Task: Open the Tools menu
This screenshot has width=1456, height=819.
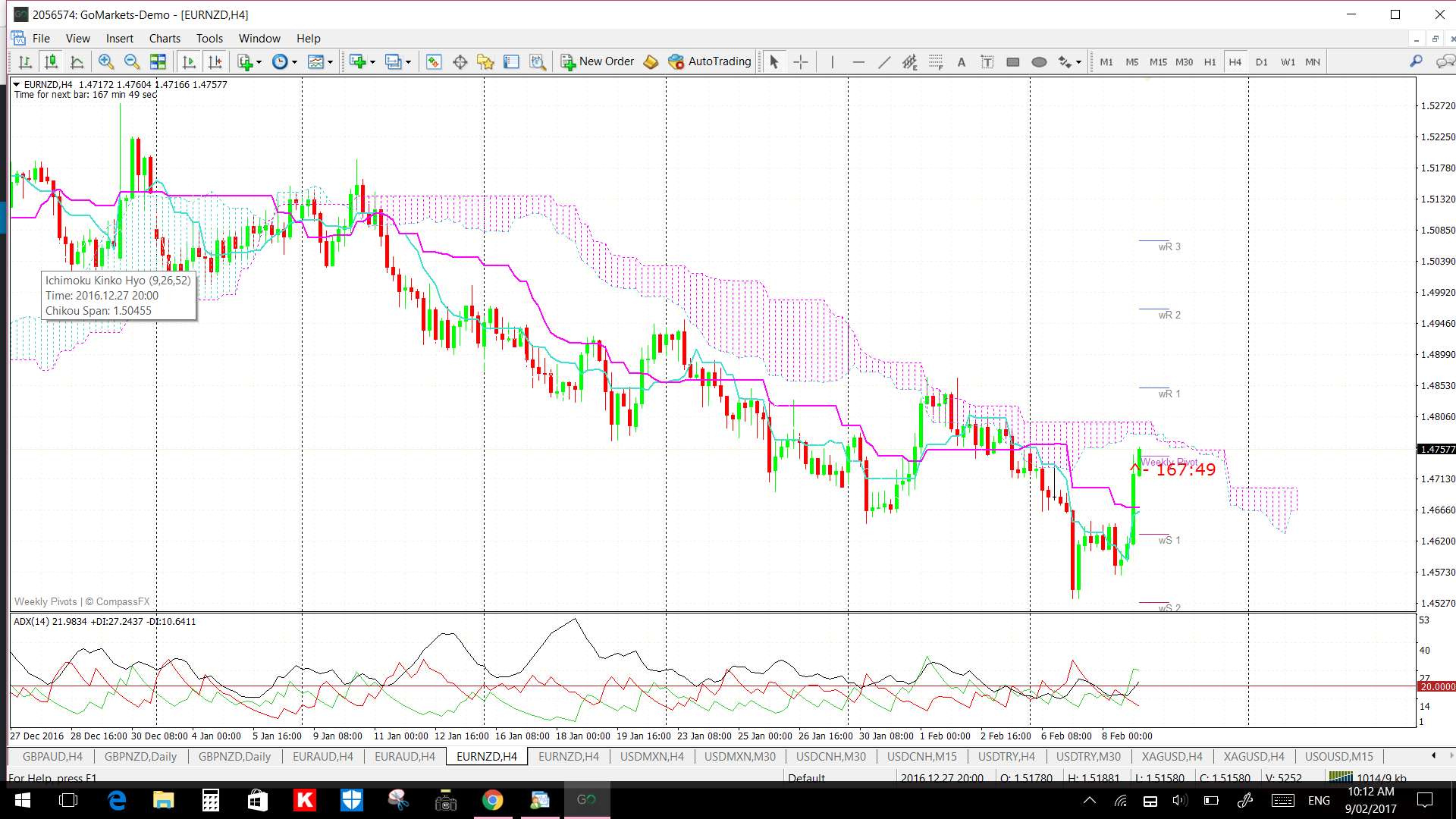Action: (209, 39)
